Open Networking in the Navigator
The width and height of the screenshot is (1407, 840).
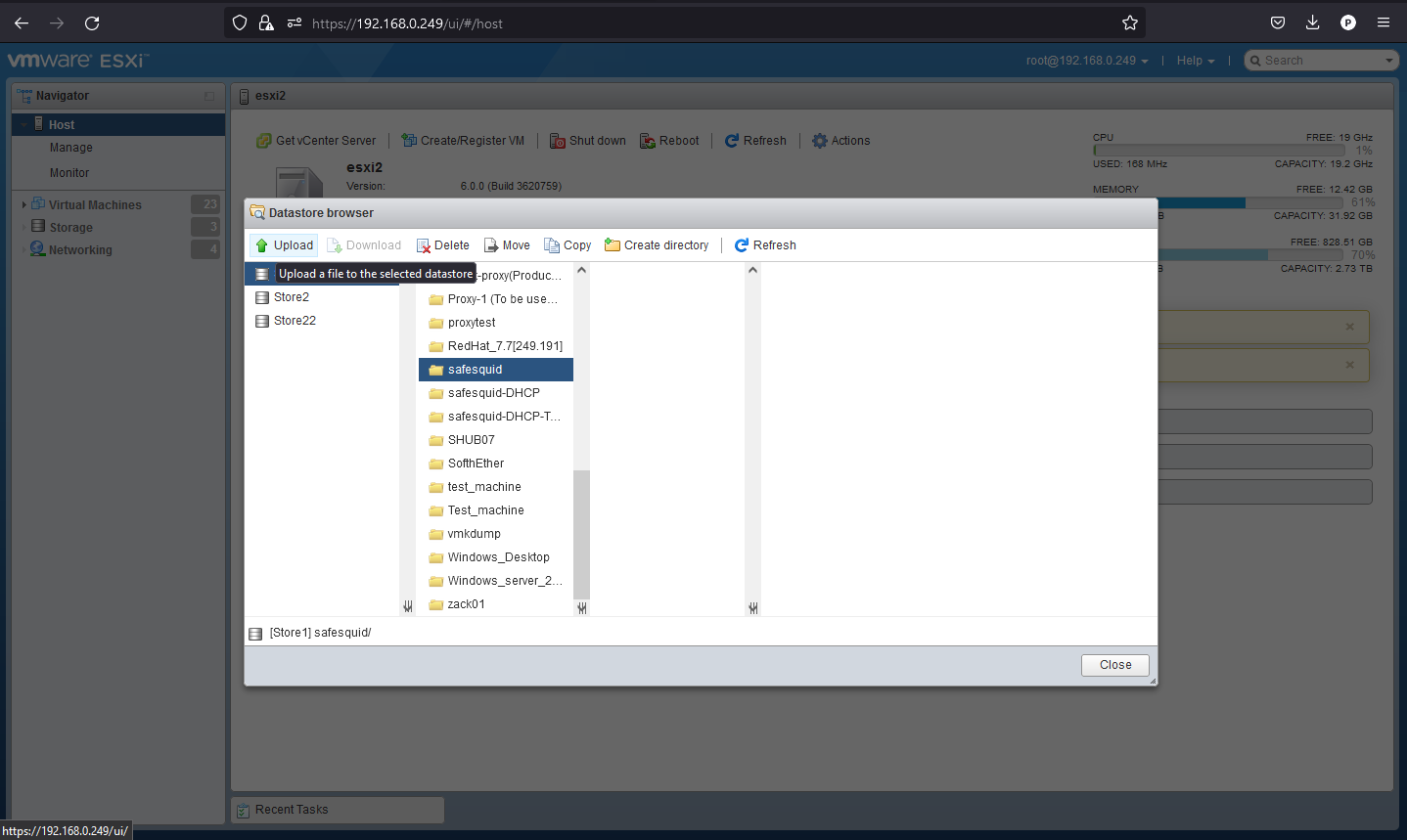pos(80,250)
